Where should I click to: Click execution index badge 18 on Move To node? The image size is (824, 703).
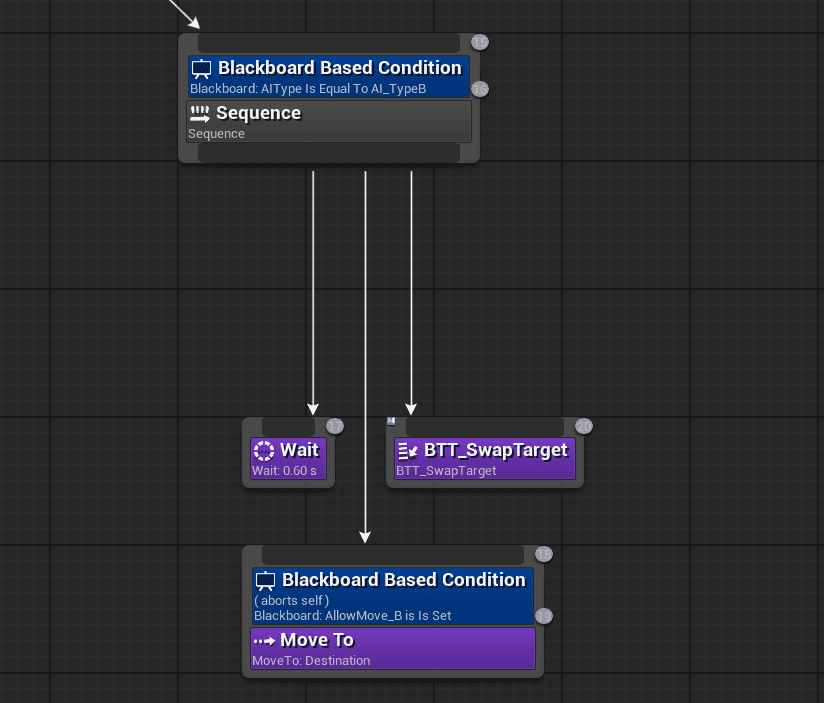(544, 554)
